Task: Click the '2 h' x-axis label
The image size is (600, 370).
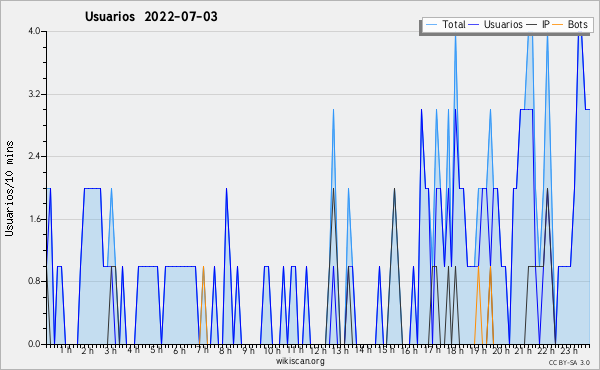Action: 88,351
